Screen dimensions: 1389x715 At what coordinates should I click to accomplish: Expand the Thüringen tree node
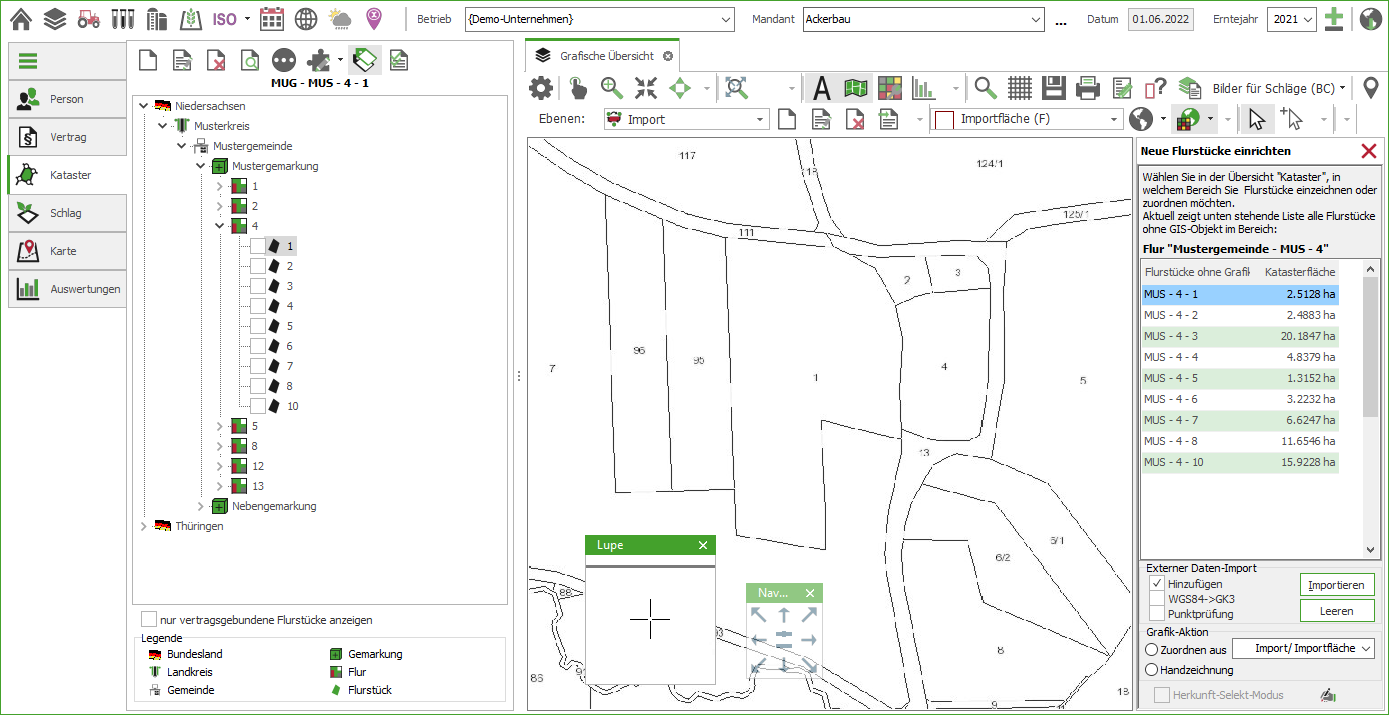[x=143, y=526]
